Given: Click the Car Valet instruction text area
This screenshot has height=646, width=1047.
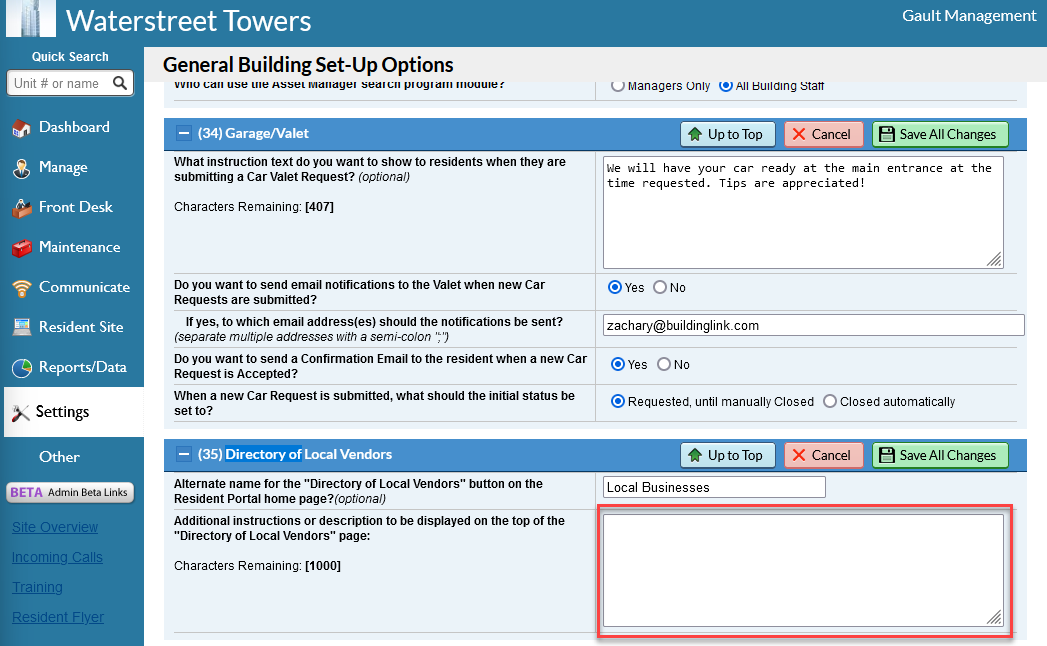Looking at the screenshot, I should (x=803, y=212).
